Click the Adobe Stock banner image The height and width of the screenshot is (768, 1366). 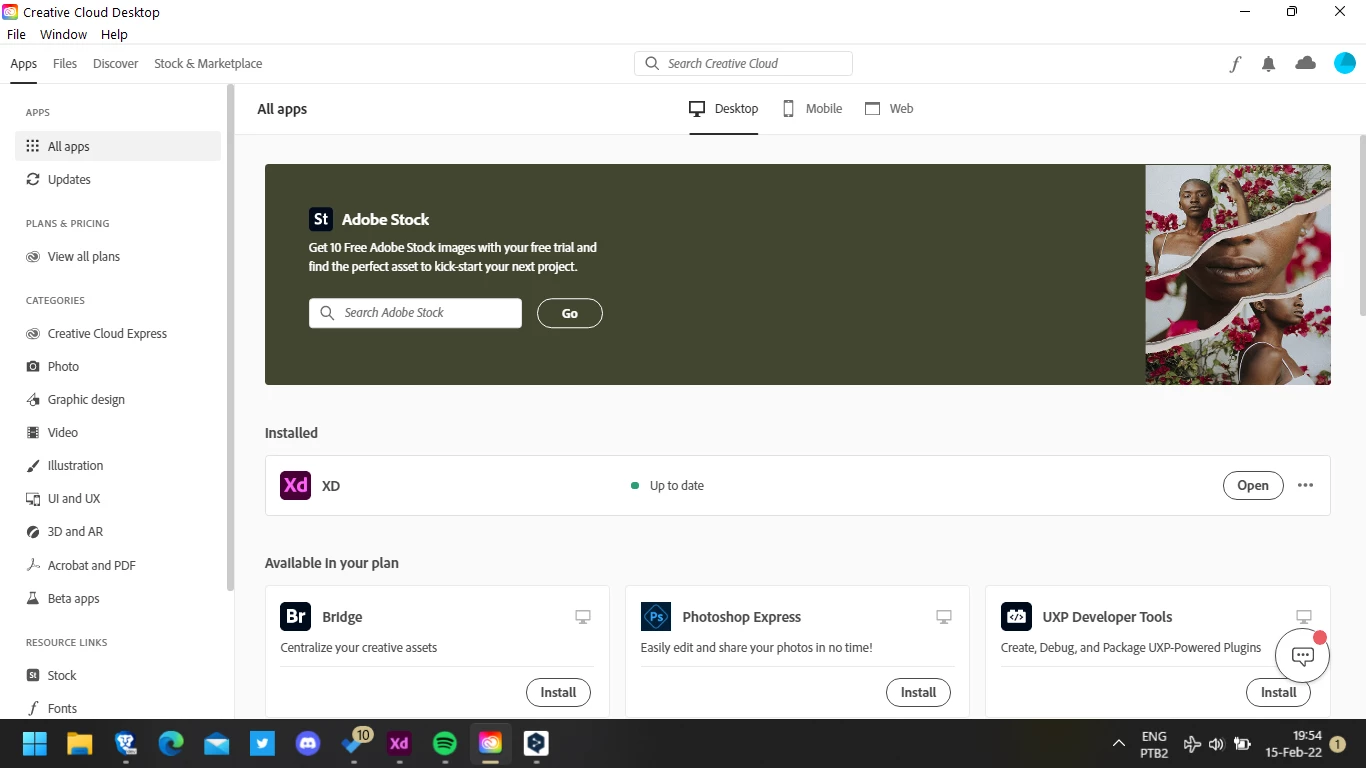click(1238, 275)
